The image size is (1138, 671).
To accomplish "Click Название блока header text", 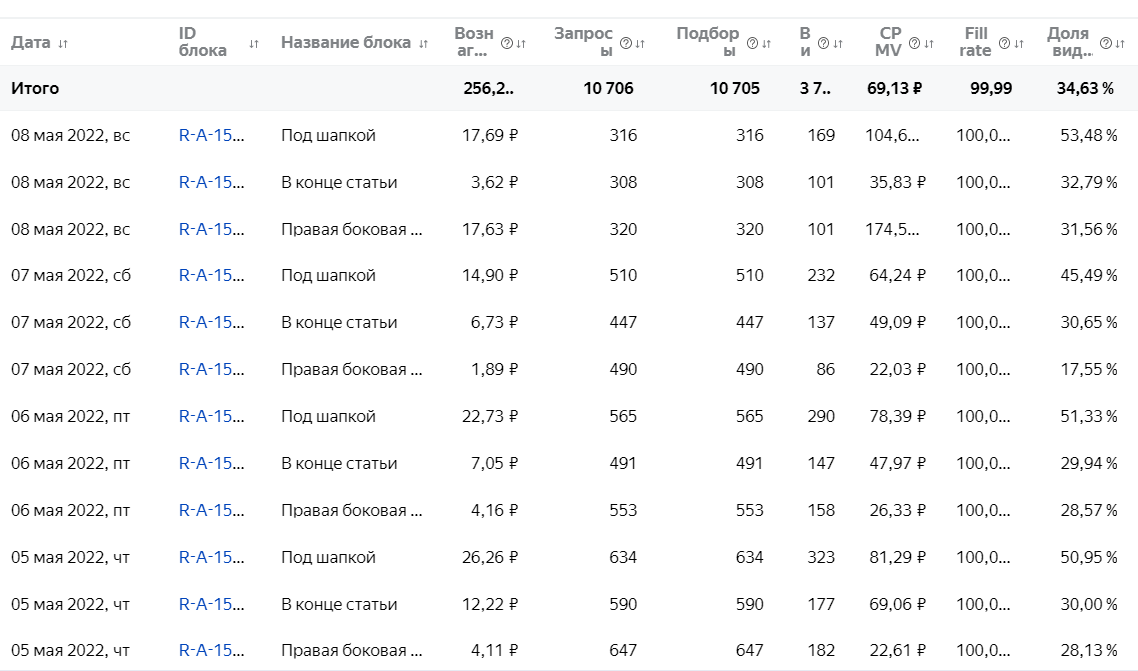I will click(x=346, y=43).
